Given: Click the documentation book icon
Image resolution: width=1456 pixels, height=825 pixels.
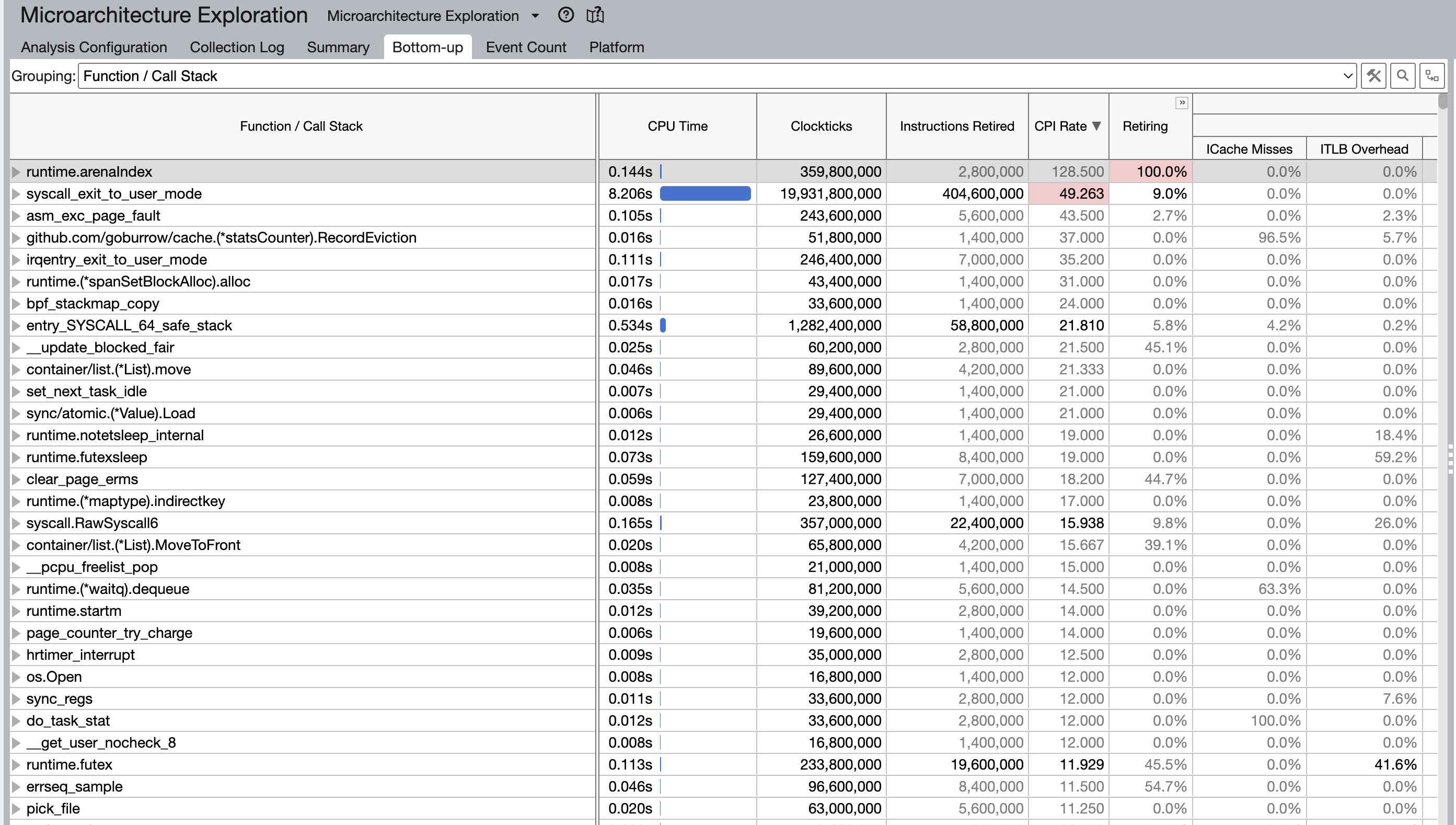Looking at the screenshot, I should (595, 15).
